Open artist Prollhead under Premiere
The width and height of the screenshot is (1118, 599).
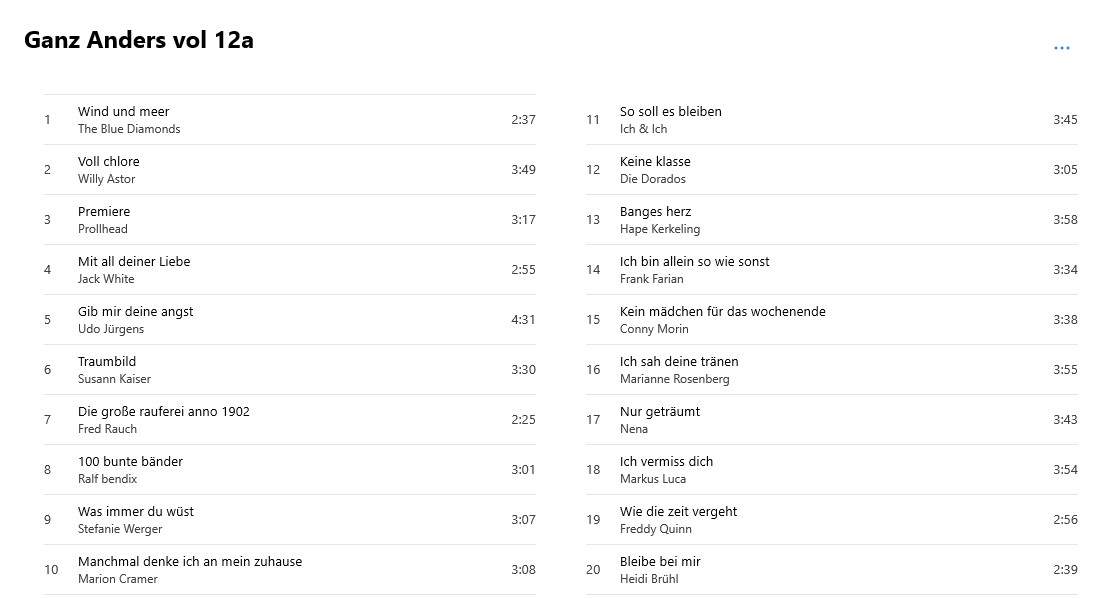[x=103, y=229]
